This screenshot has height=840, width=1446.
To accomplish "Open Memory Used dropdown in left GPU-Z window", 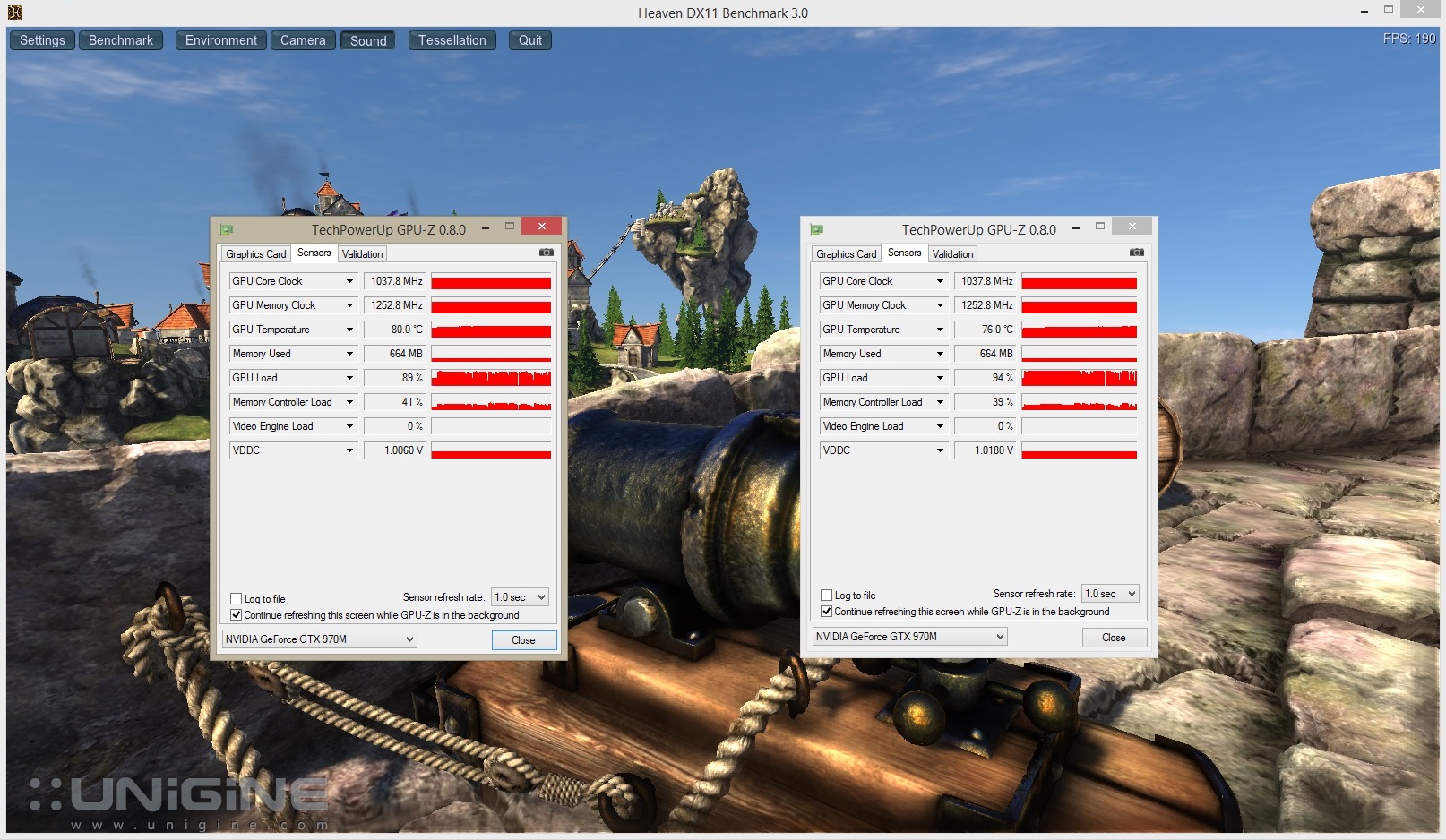I will point(349,354).
